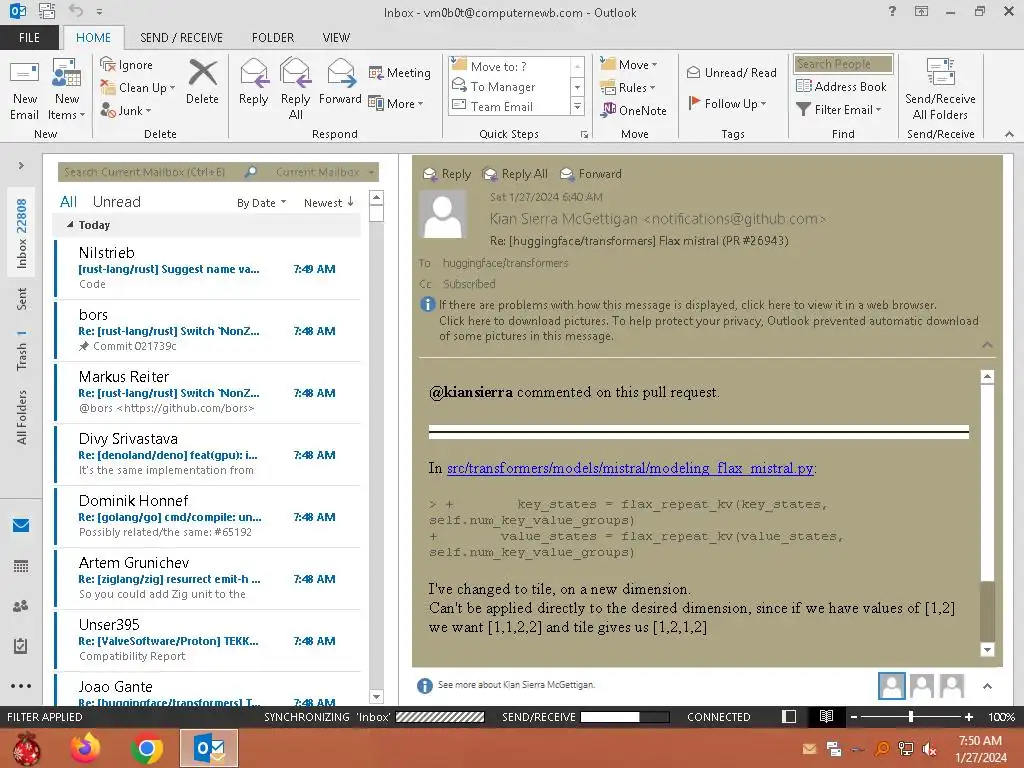1024x768 pixels.
Task: Open the Move dropdown
Action: pyautogui.click(x=629, y=65)
